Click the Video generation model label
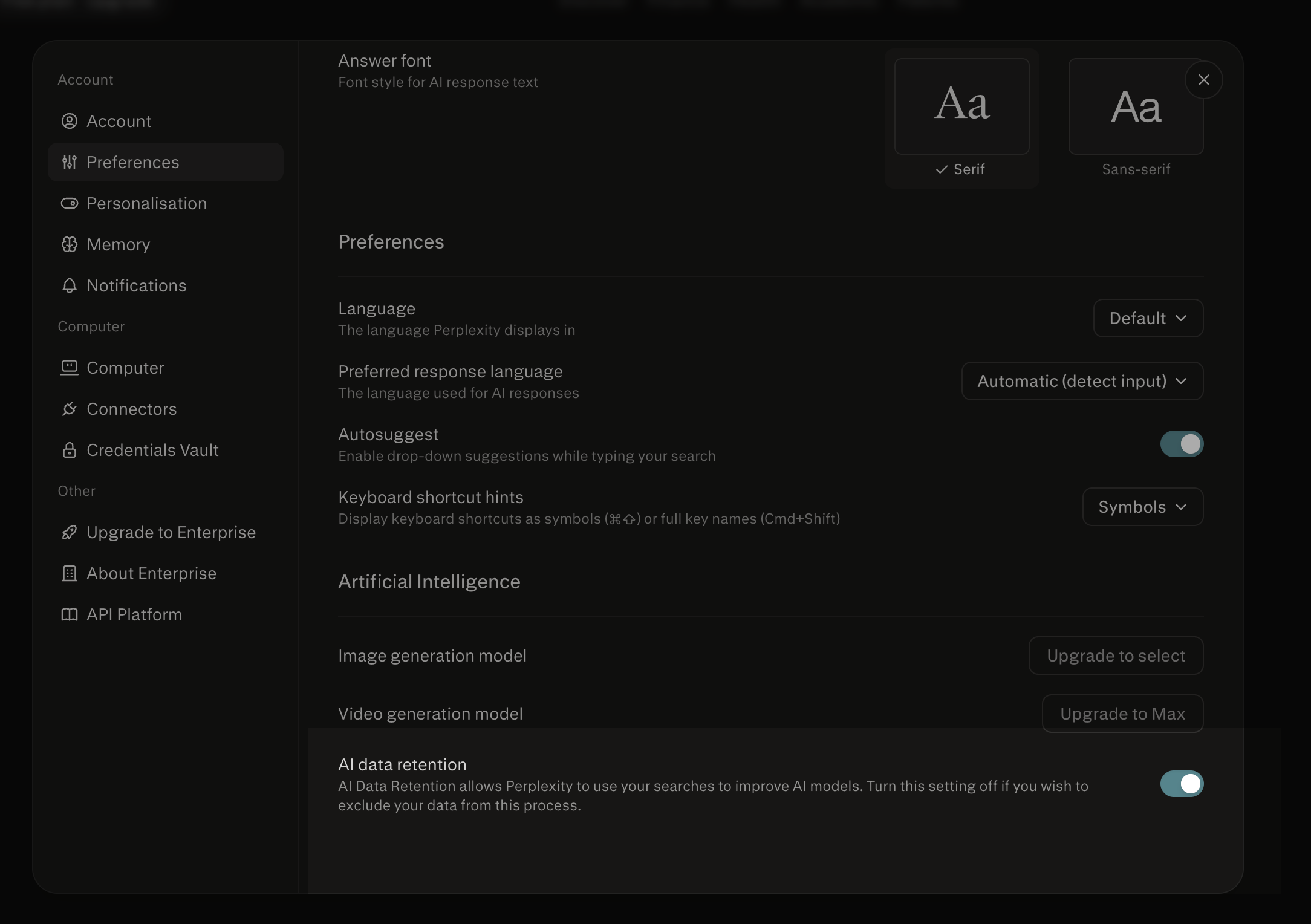This screenshot has height=924, width=1311. click(431, 714)
